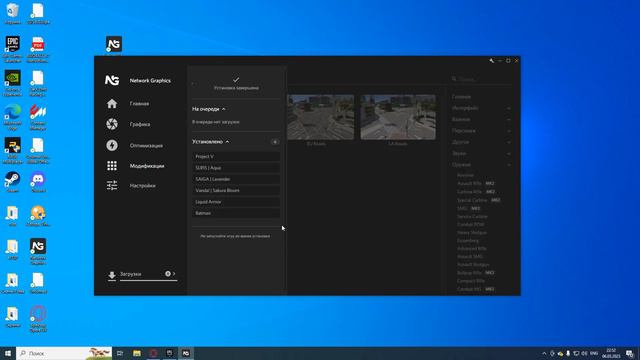The width and height of the screenshot is (640, 360).
Task: Select Compact Rifle weapon entry
Action: coord(471,281)
